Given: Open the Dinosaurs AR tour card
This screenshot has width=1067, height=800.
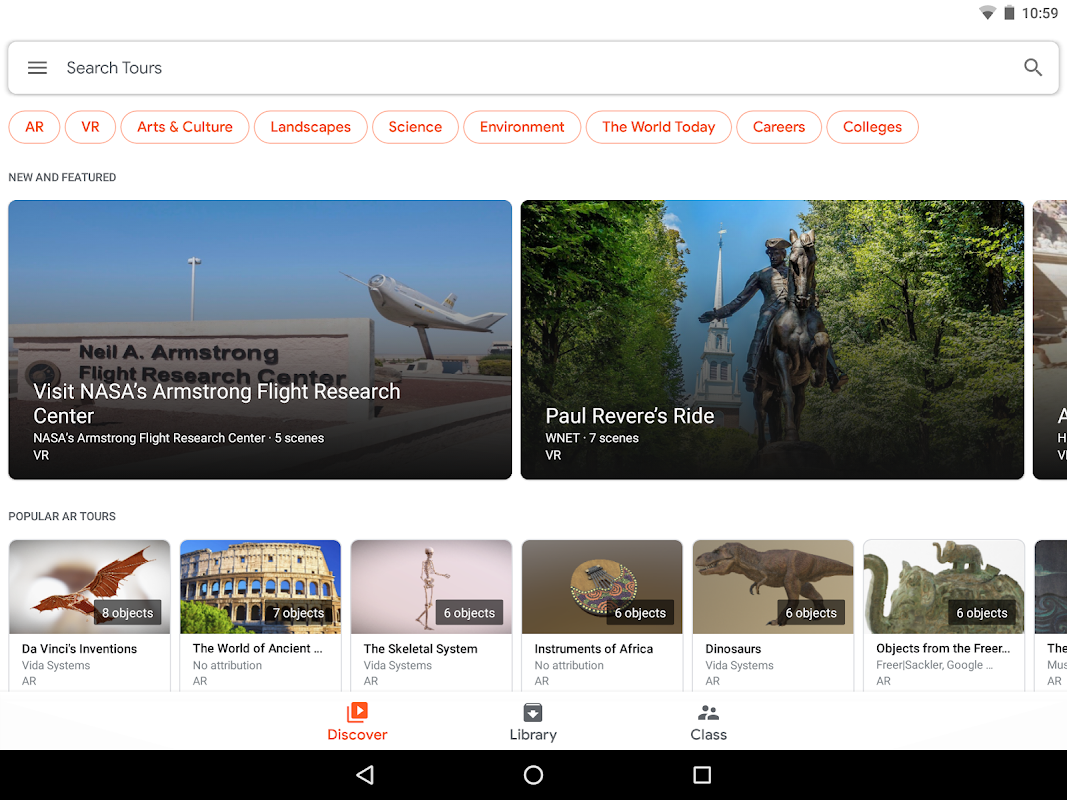Looking at the screenshot, I should tap(773, 616).
